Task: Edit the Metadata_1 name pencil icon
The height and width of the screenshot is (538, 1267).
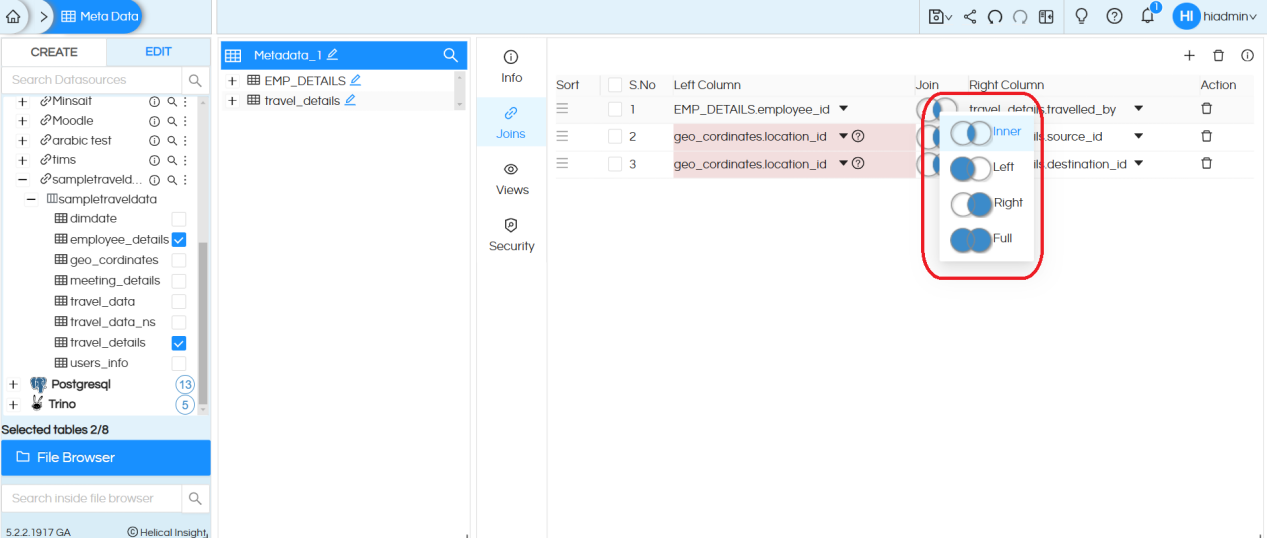Action: pos(332,55)
